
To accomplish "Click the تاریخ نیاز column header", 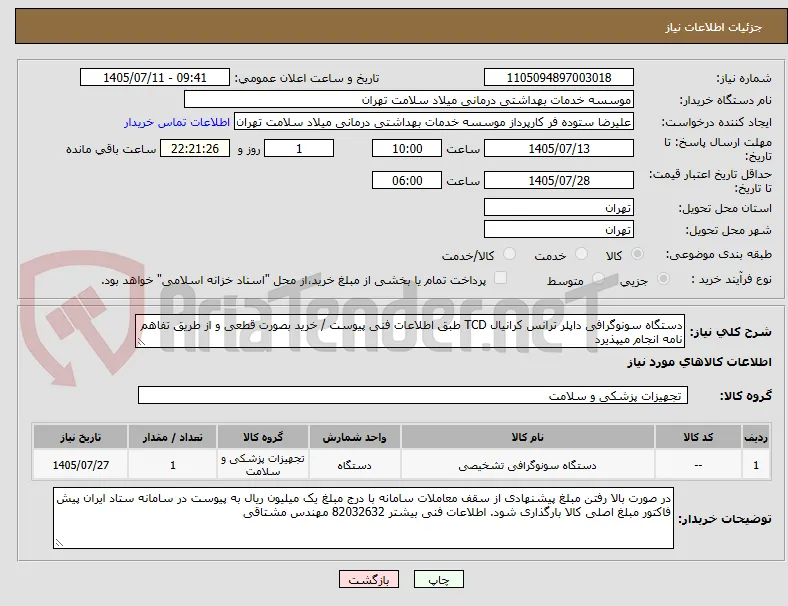I will tap(80, 437).
